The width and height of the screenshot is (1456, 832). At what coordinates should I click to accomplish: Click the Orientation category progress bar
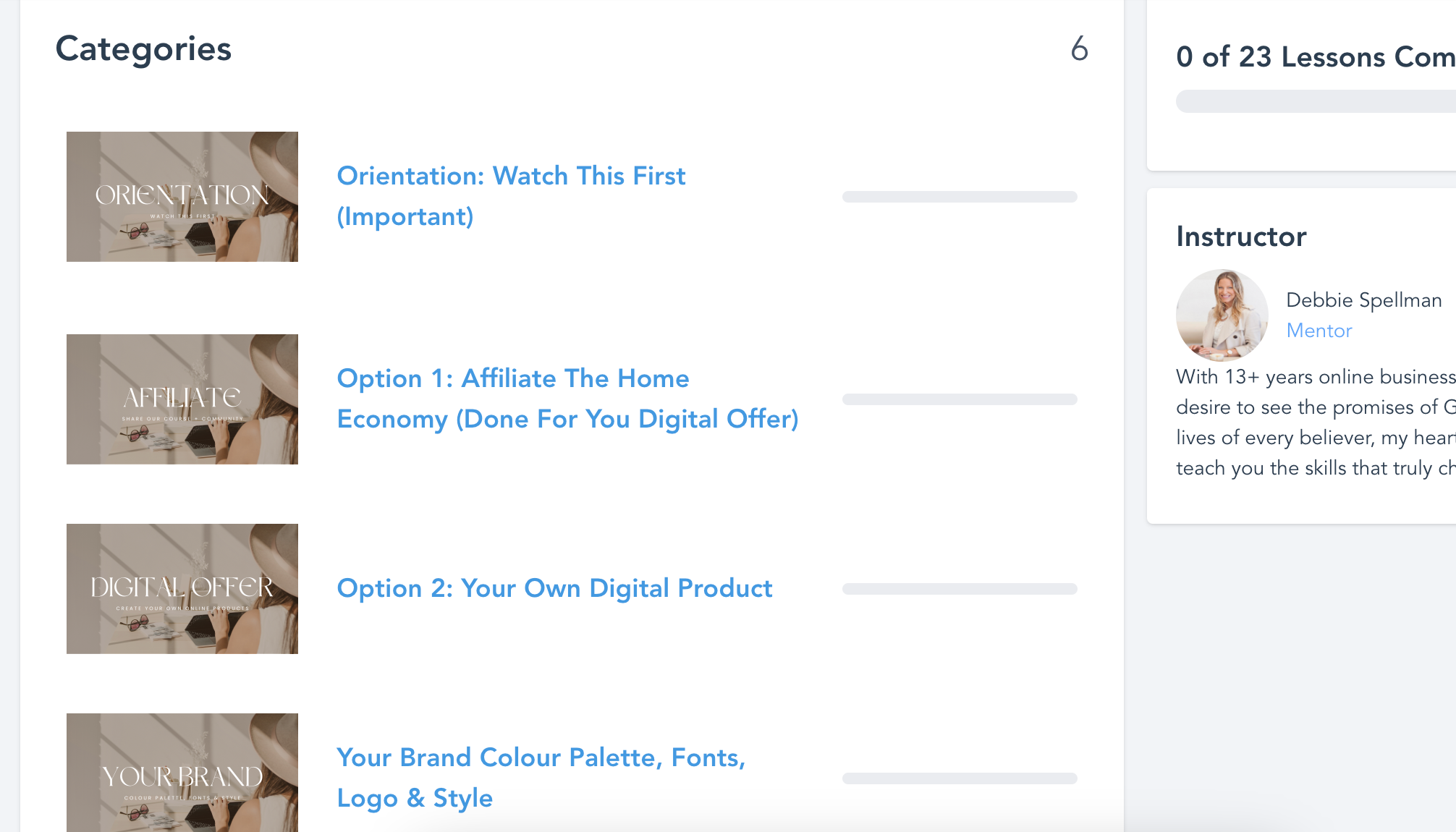[960, 197]
